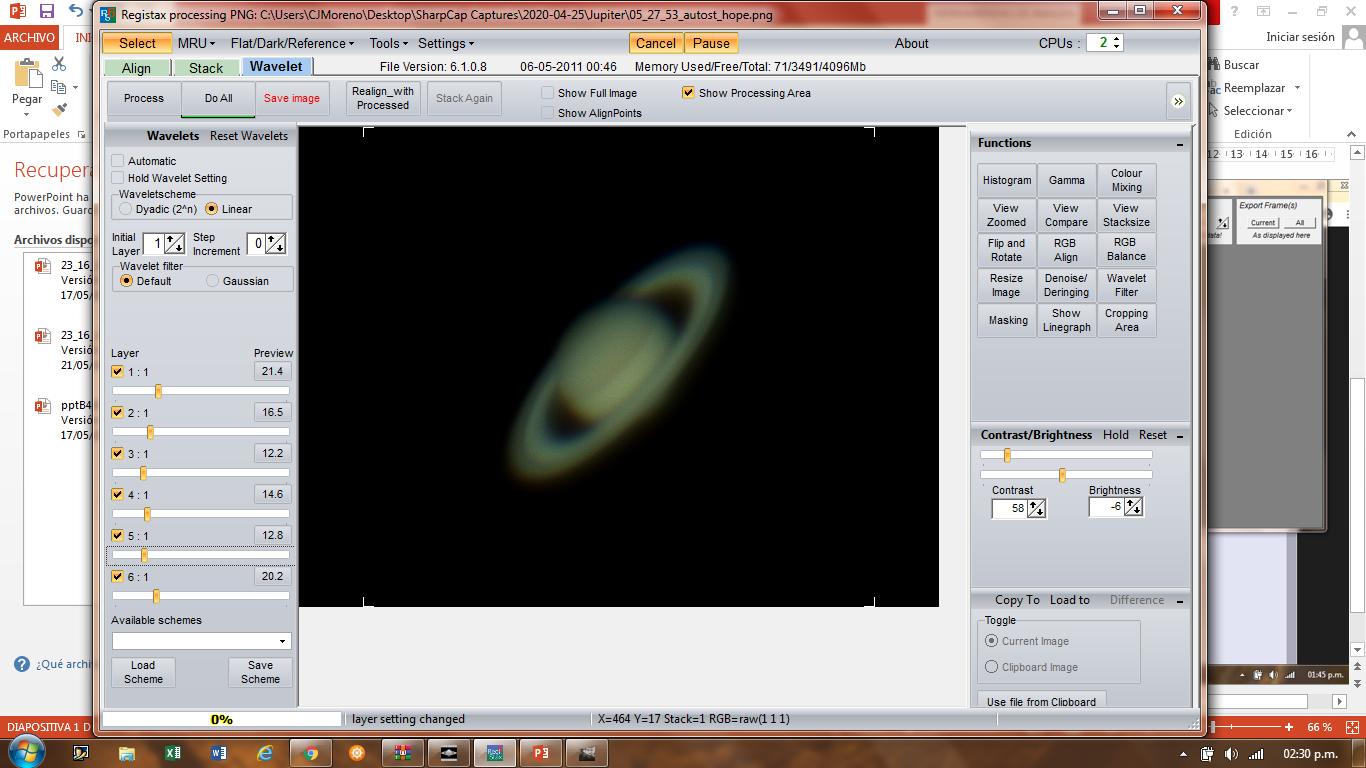Open the Settings dropdown menu
This screenshot has width=1366, height=768.
(446, 43)
